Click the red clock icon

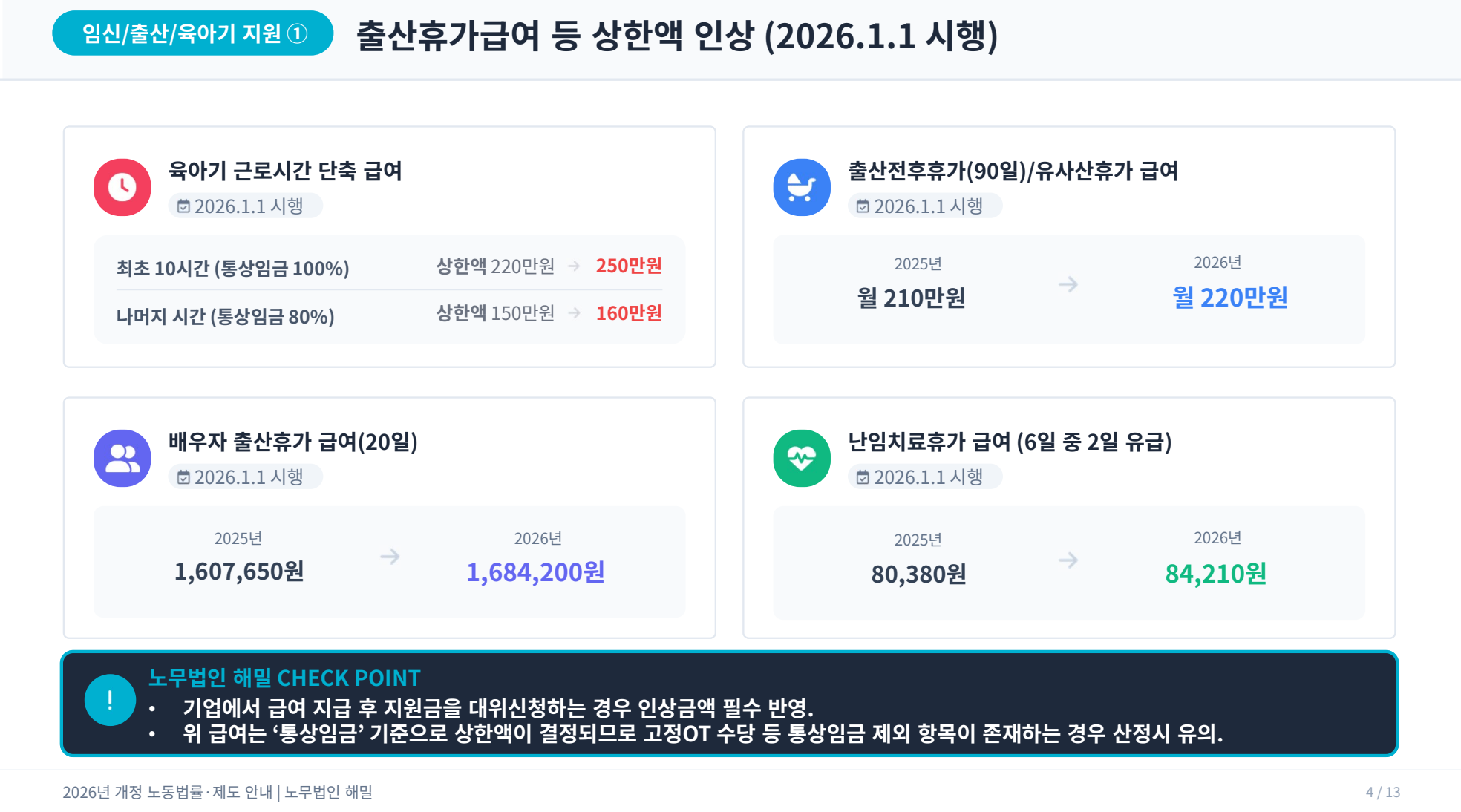pyautogui.click(x=122, y=187)
